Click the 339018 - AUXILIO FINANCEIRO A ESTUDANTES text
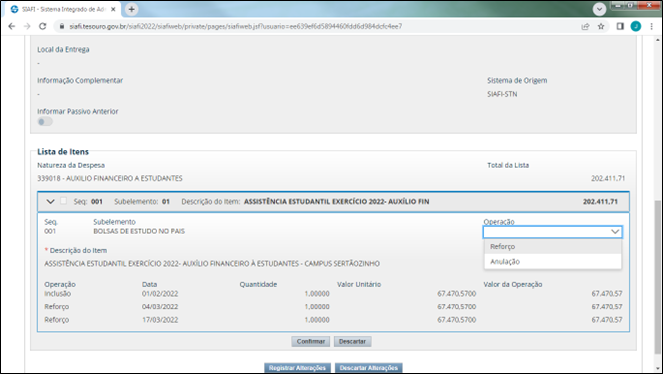 (x=110, y=178)
